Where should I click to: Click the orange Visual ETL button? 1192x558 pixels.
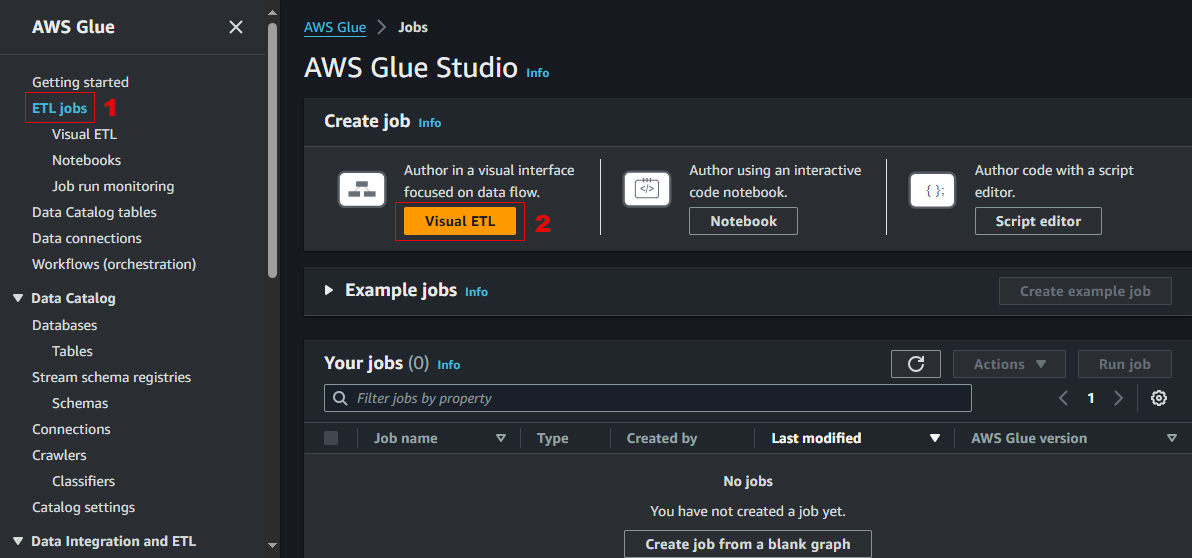[x=460, y=221]
